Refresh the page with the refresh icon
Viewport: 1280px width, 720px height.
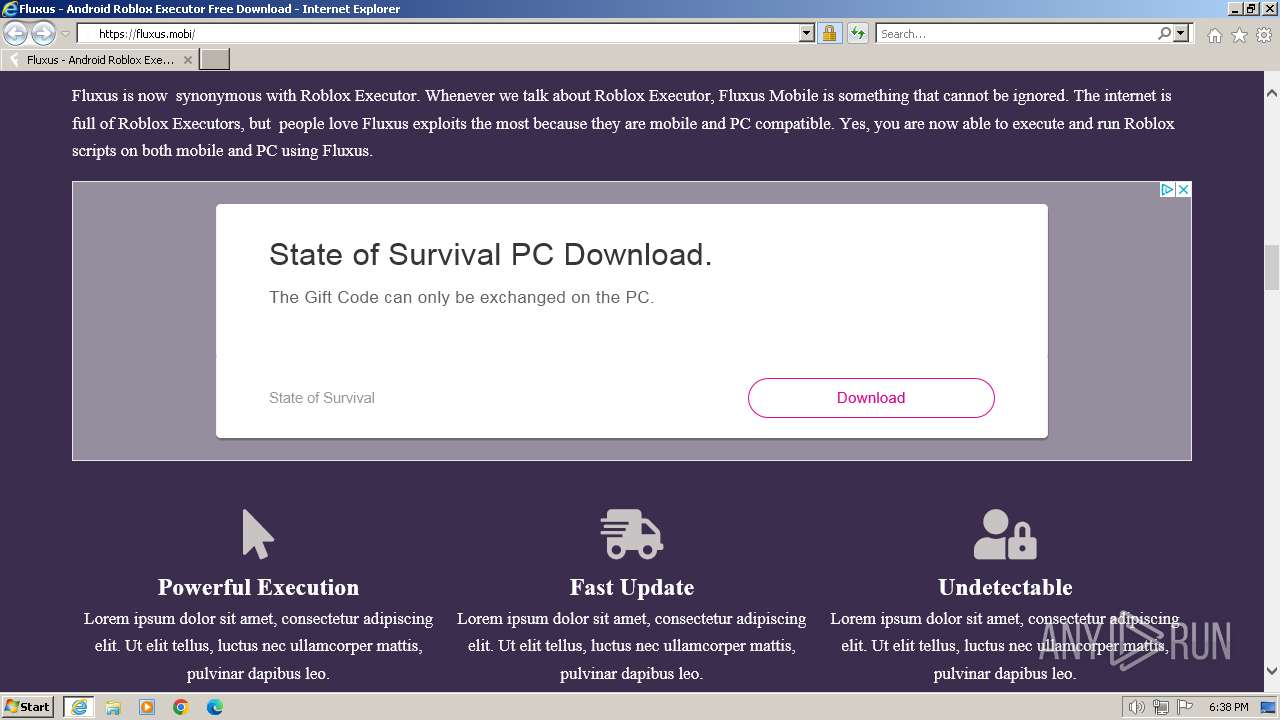click(858, 34)
